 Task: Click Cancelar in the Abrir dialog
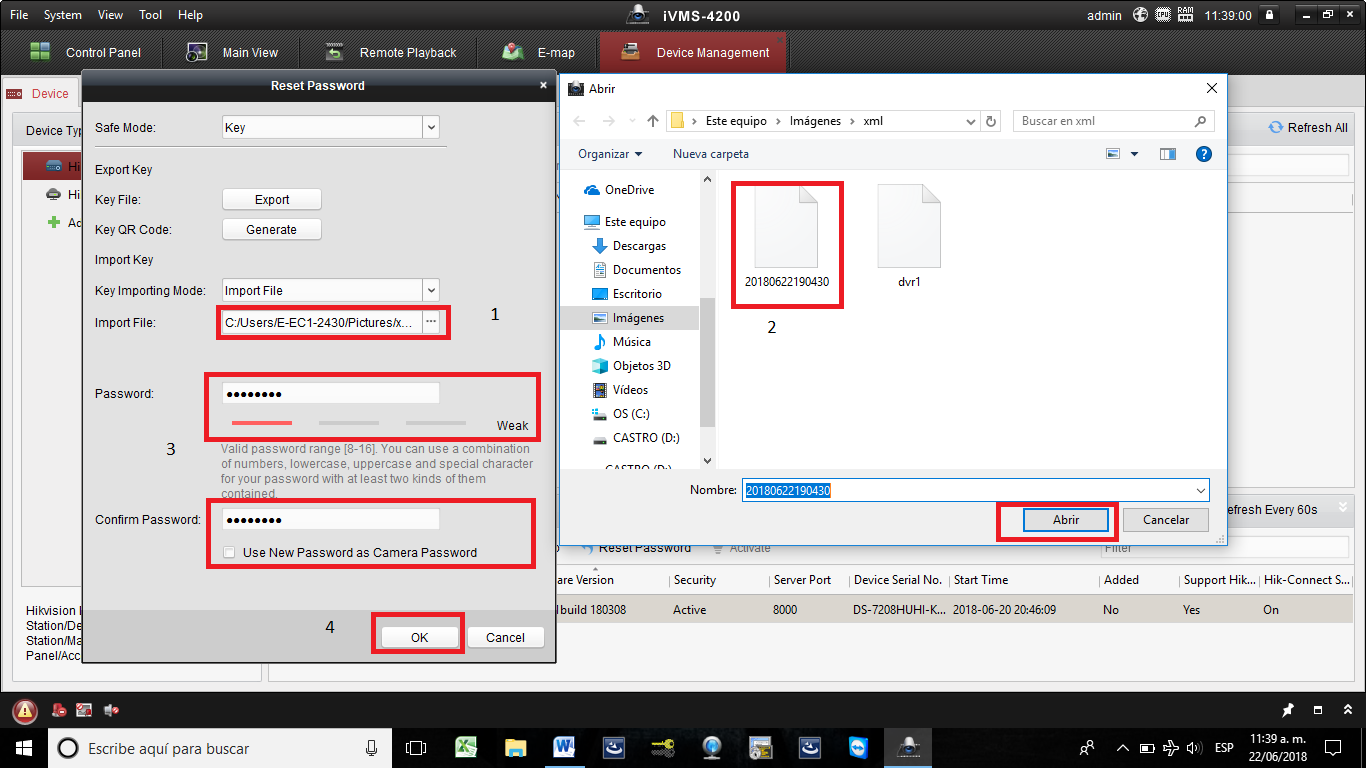point(1166,520)
